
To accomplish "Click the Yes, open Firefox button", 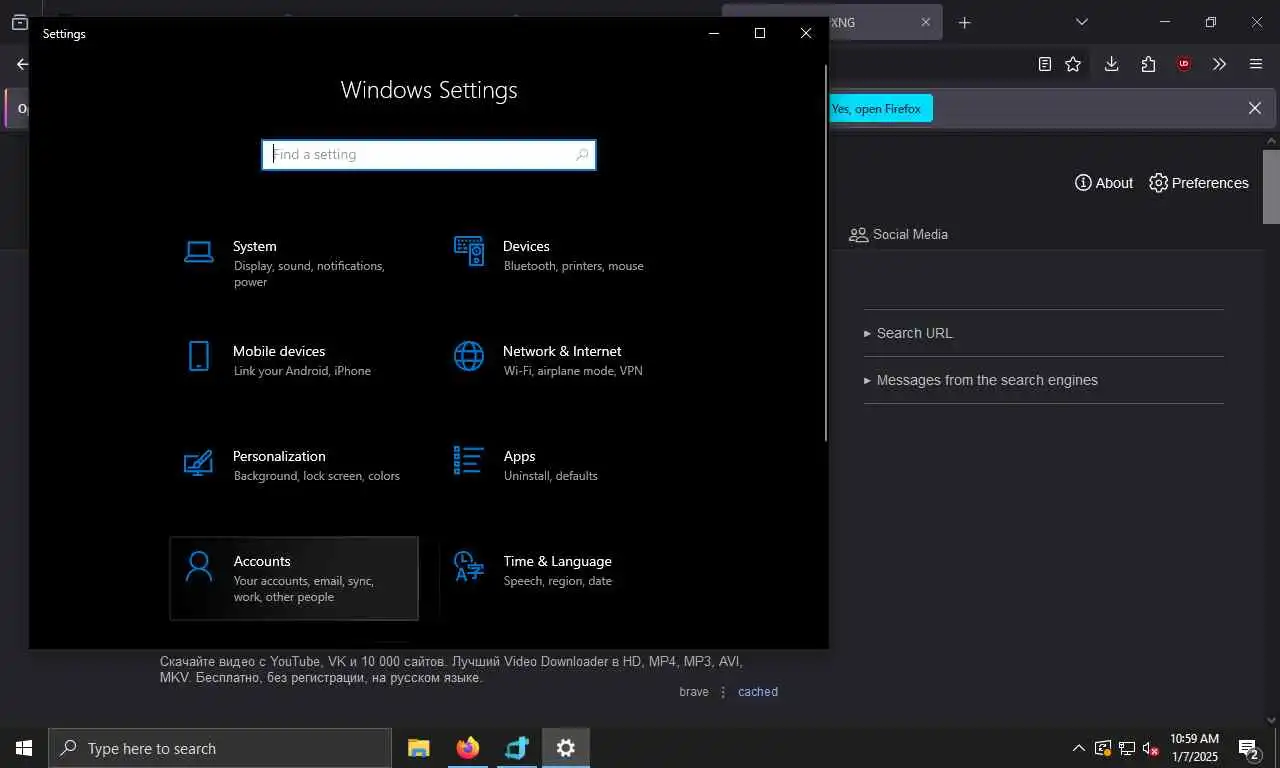I will coord(880,108).
